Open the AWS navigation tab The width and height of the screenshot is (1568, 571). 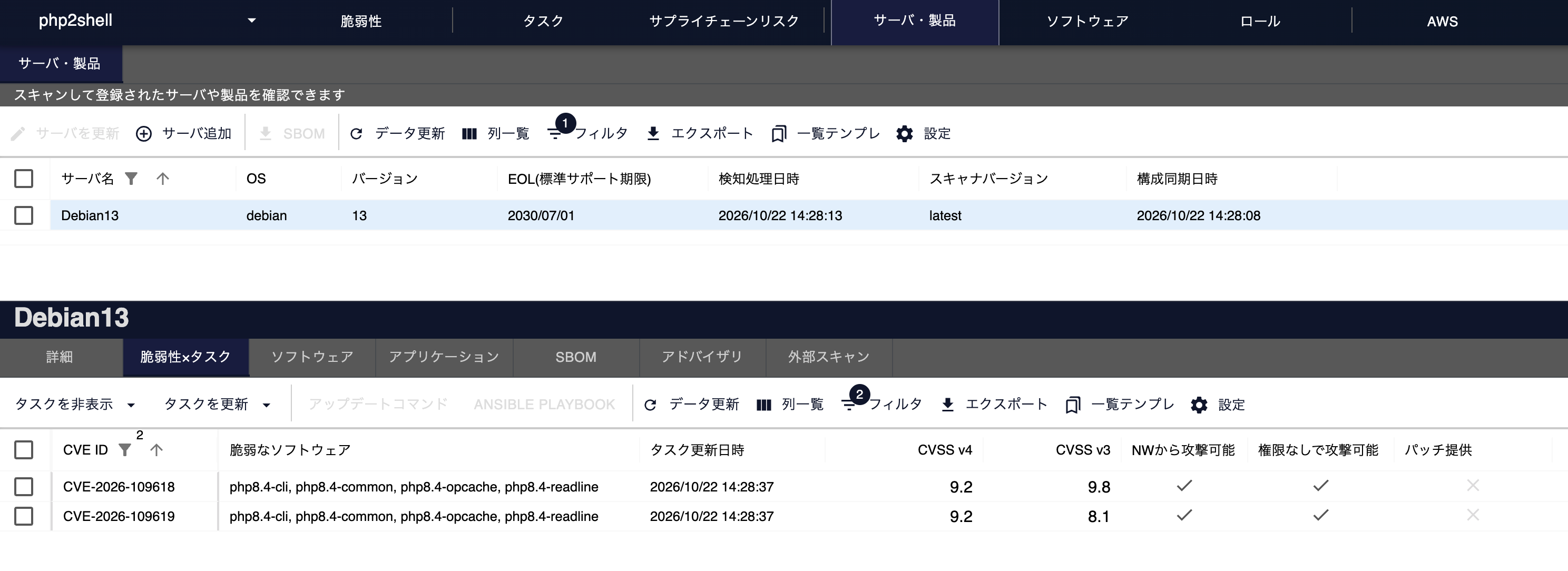[1442, 21]
